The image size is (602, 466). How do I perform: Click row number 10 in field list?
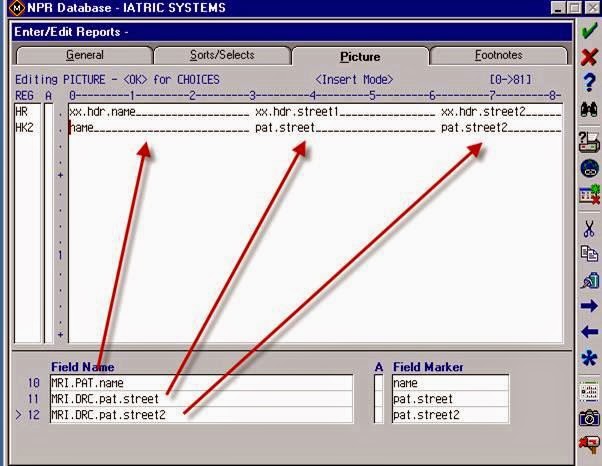tap(33, 383)
